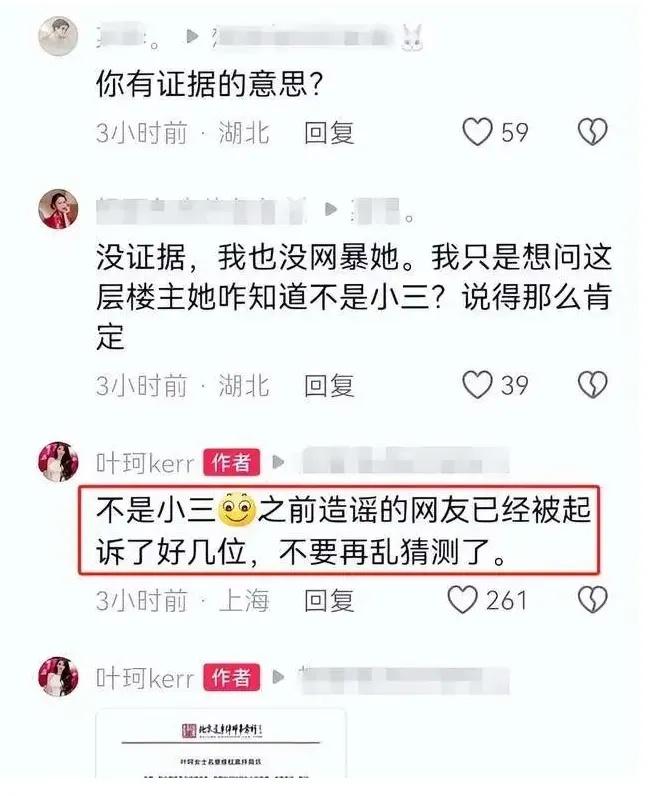648x796 pixels.
Task: Dislike the '你有证据的意思?' comment
Action: coord(593,132)
